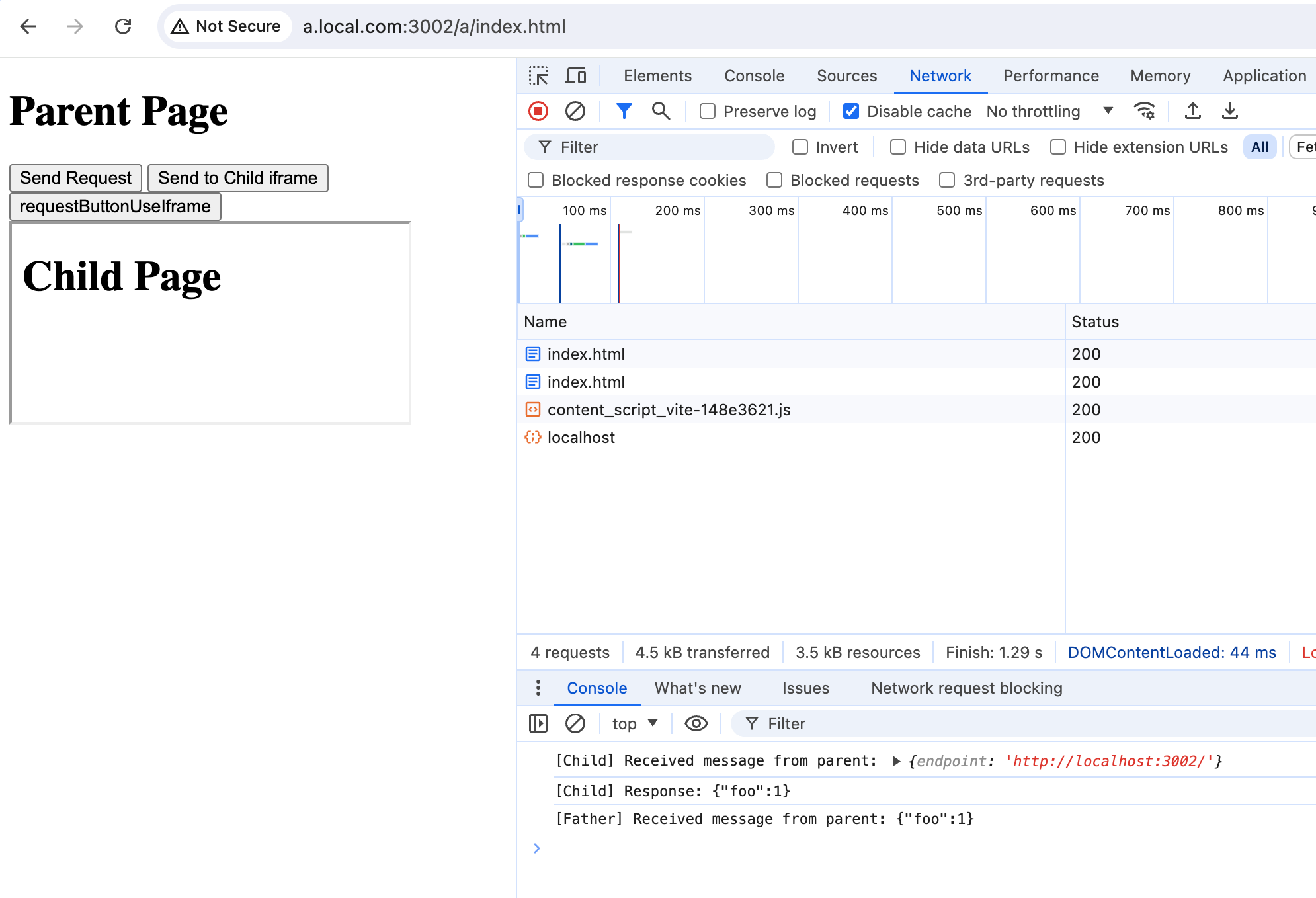Click the Send to Child iframe button
The image size is (1316, 898).
[x=237, y=178]
